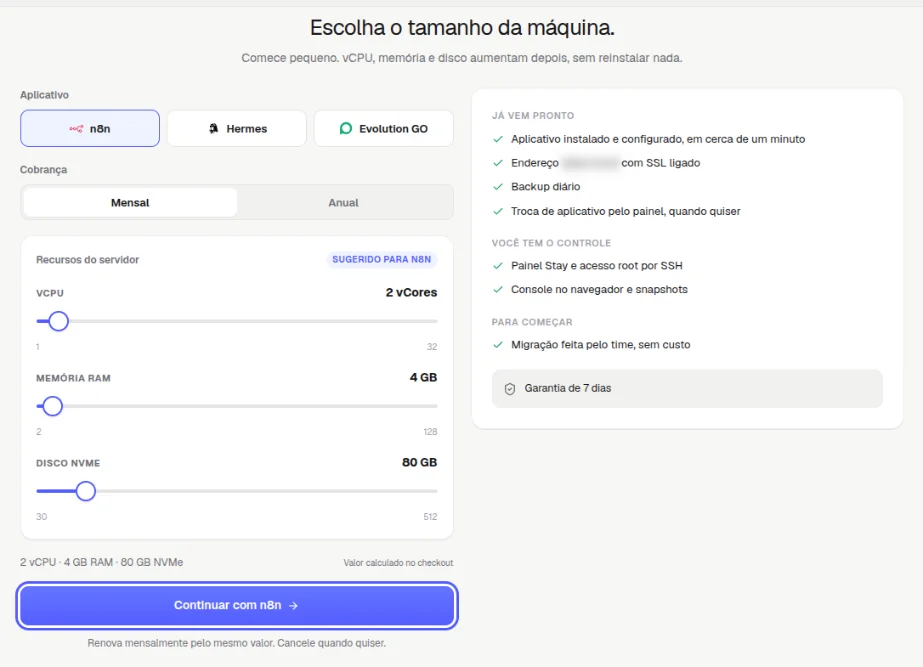Click the n8n workflow logo icon
The image size is (923, 667).
77,128
